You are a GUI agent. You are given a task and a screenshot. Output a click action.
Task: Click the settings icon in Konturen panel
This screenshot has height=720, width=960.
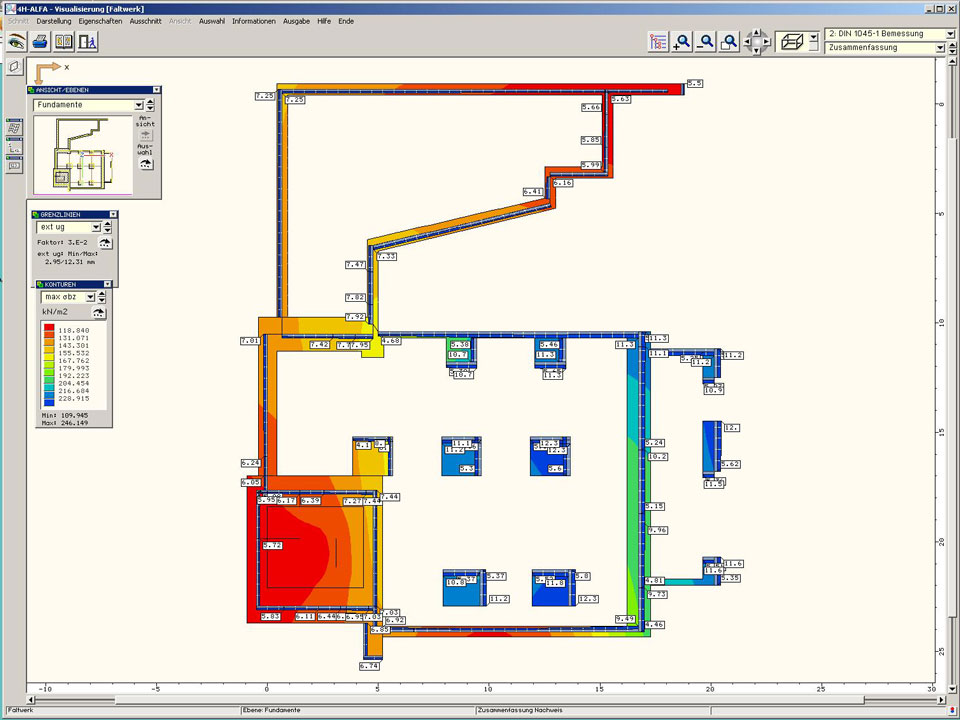pos(99,312)
